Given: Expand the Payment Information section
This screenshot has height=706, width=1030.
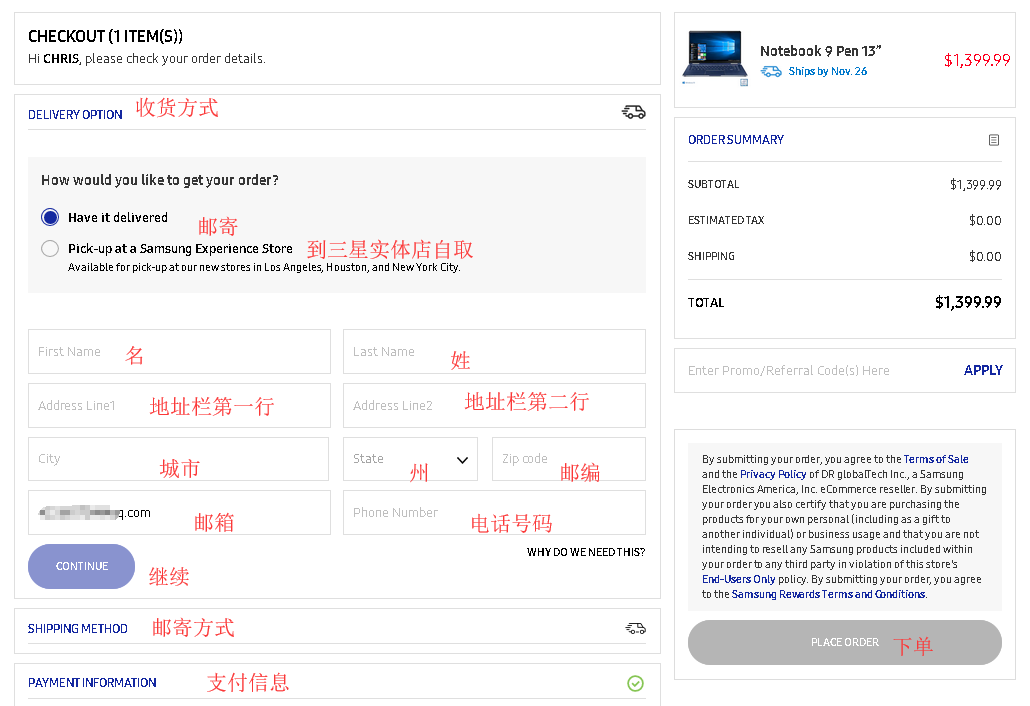Looking at the screenshot, I should pyautogui.click(x=92, y=683).
